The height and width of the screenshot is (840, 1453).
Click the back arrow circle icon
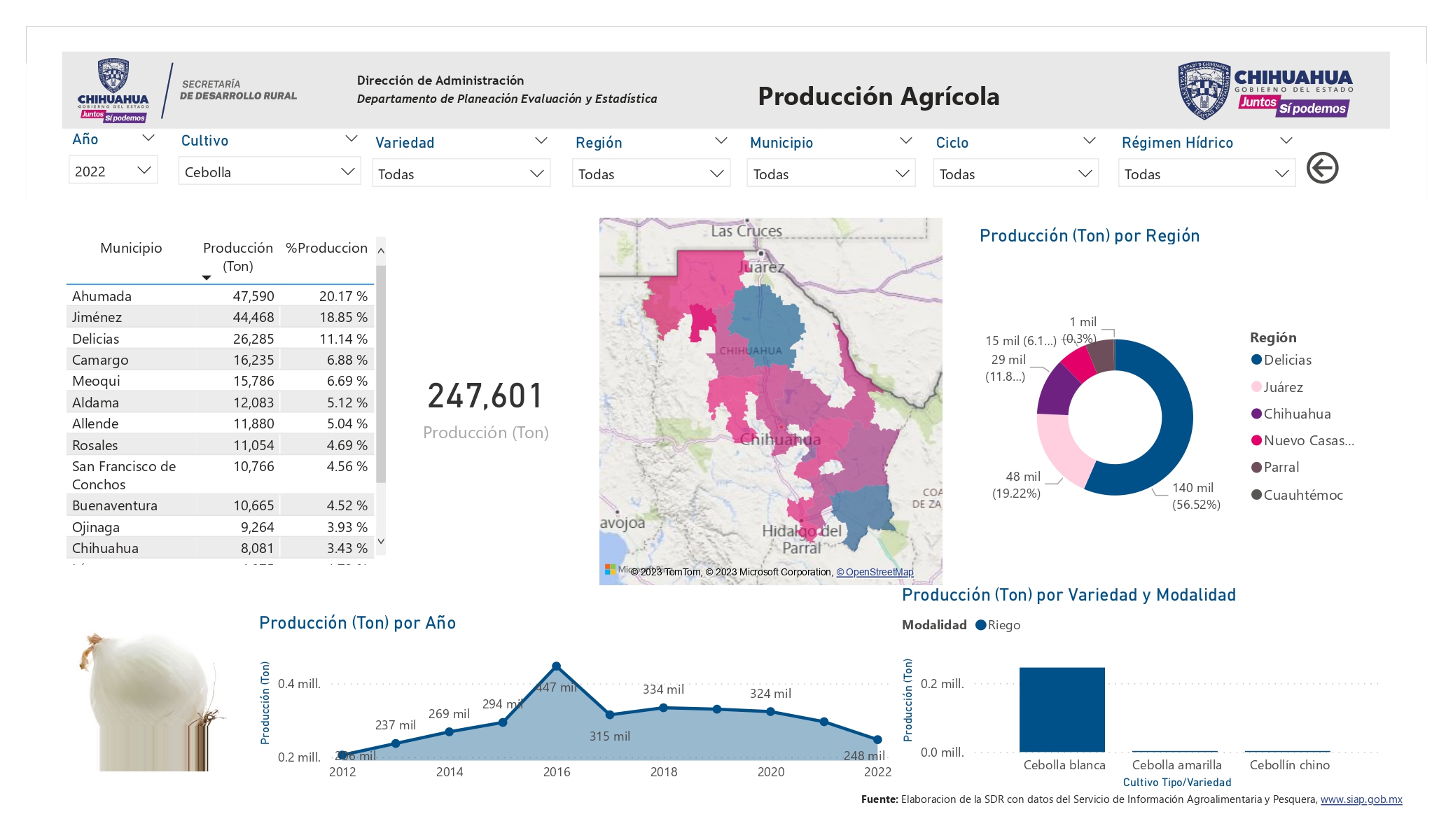[x=1322, y=168]
